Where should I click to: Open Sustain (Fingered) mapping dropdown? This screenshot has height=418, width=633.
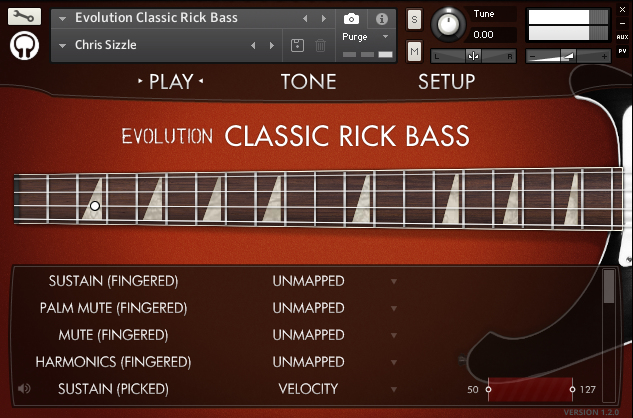[x=394, y=281]
